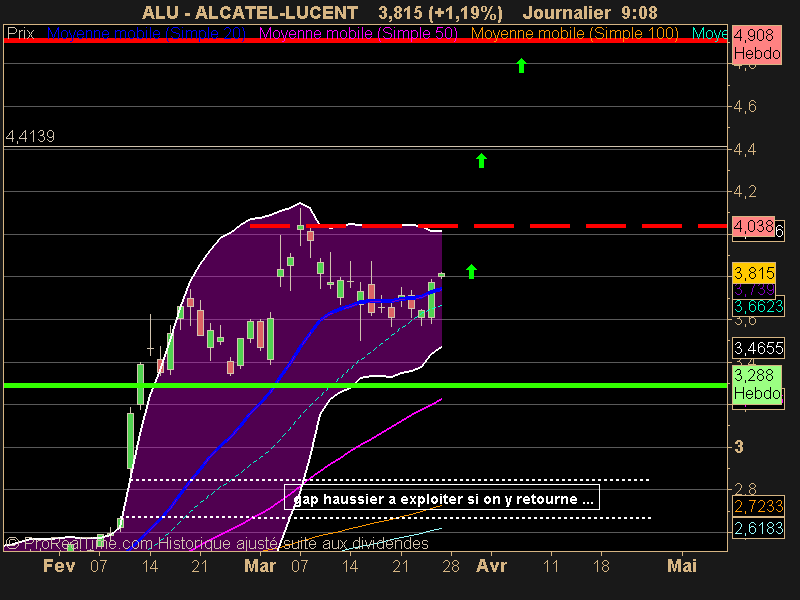
Task: Click the 4,038 resistance price tag
Action: click(753, 226)
